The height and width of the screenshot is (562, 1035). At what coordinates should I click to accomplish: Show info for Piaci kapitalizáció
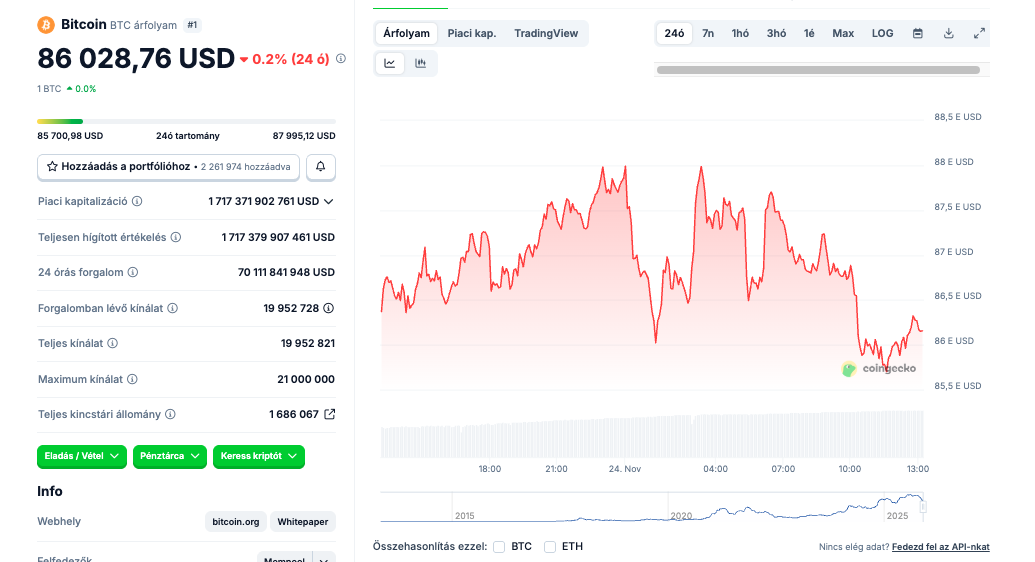pyautogui.click(x=137, y=201)
